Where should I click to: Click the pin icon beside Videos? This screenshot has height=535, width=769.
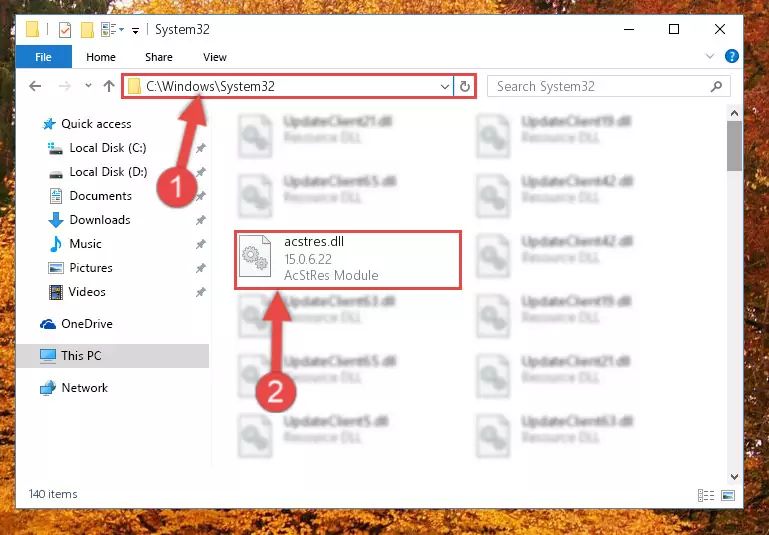click(201, 292)
